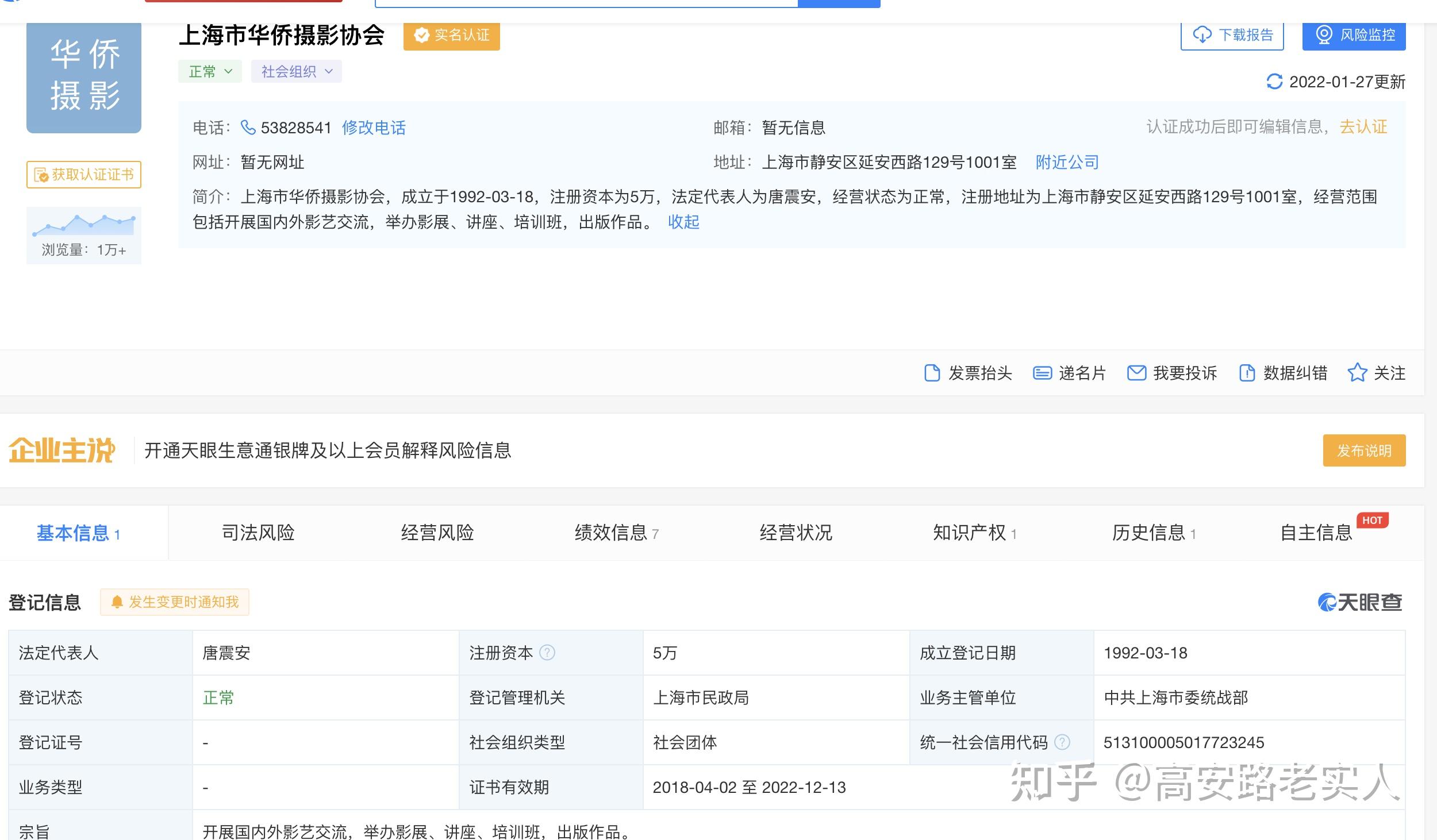
Task: Open the 绩效信息 tab
Action: (616, 533)
